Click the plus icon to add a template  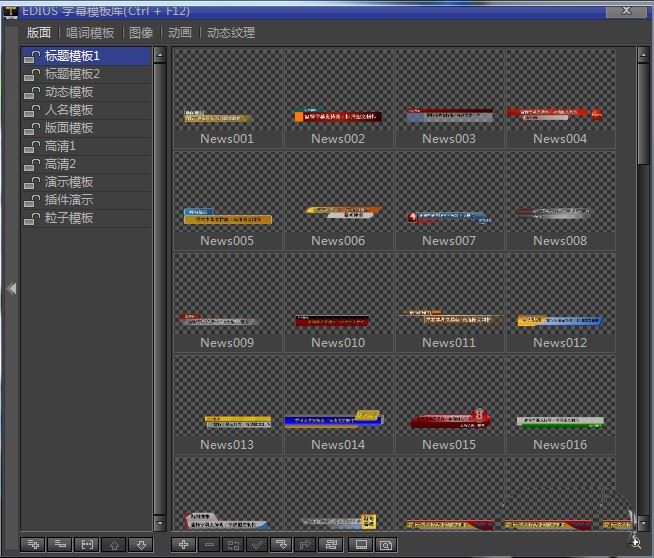pyautogui.click(x=184, y=545)
